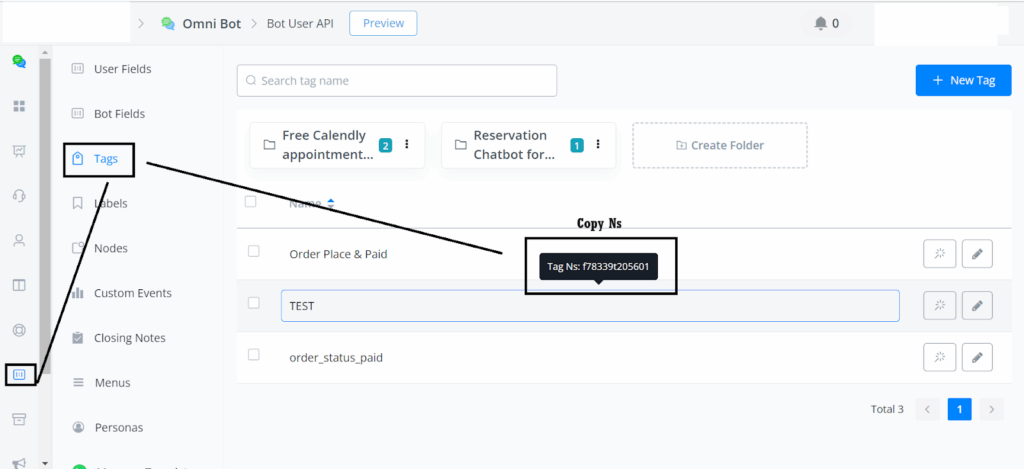Focus the Search tag name field
Image resolution: width=1024 pixels, height=469 pixels.
[x=396, y=80]
